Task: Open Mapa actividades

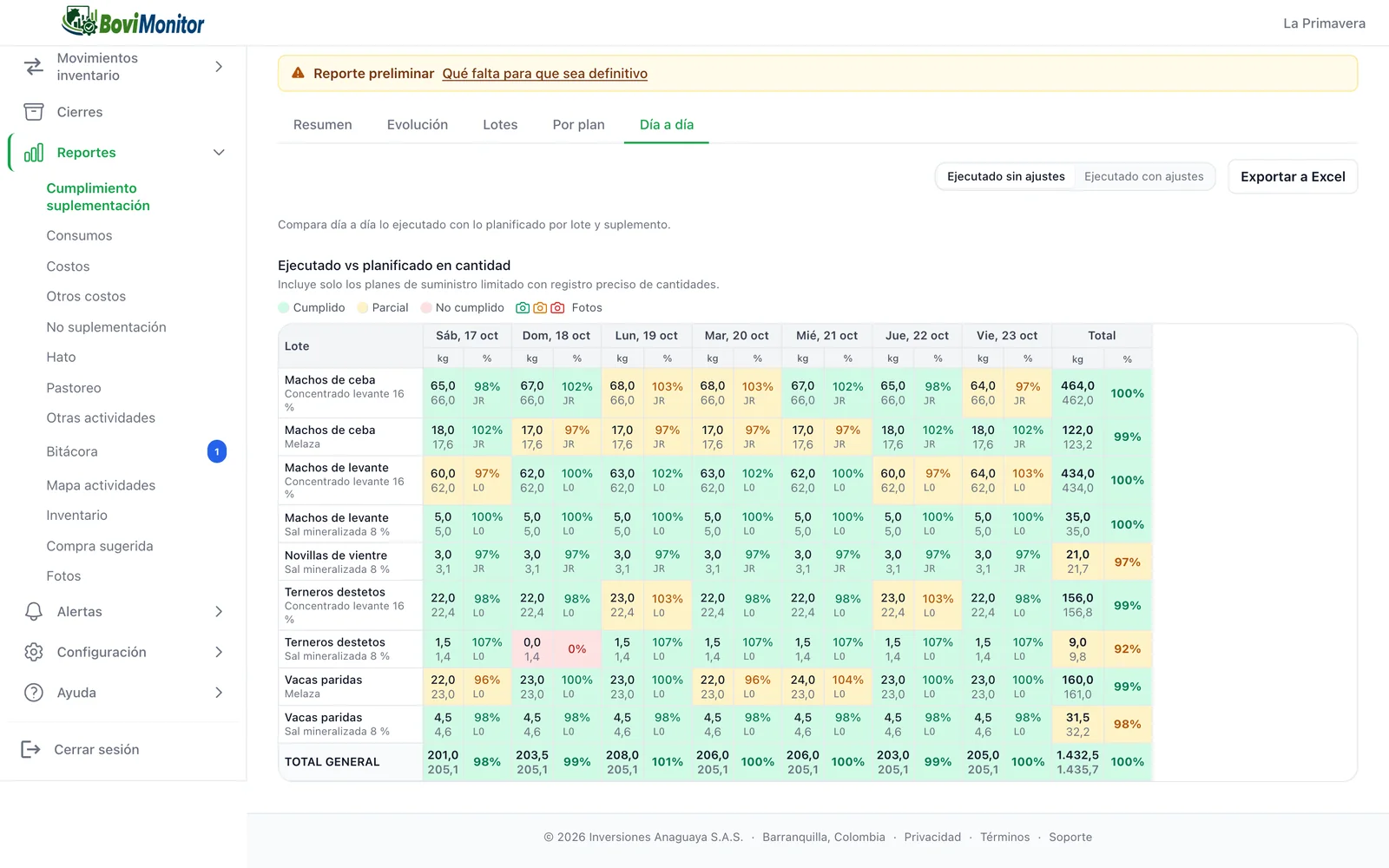Action: click(x=101, y=485)
